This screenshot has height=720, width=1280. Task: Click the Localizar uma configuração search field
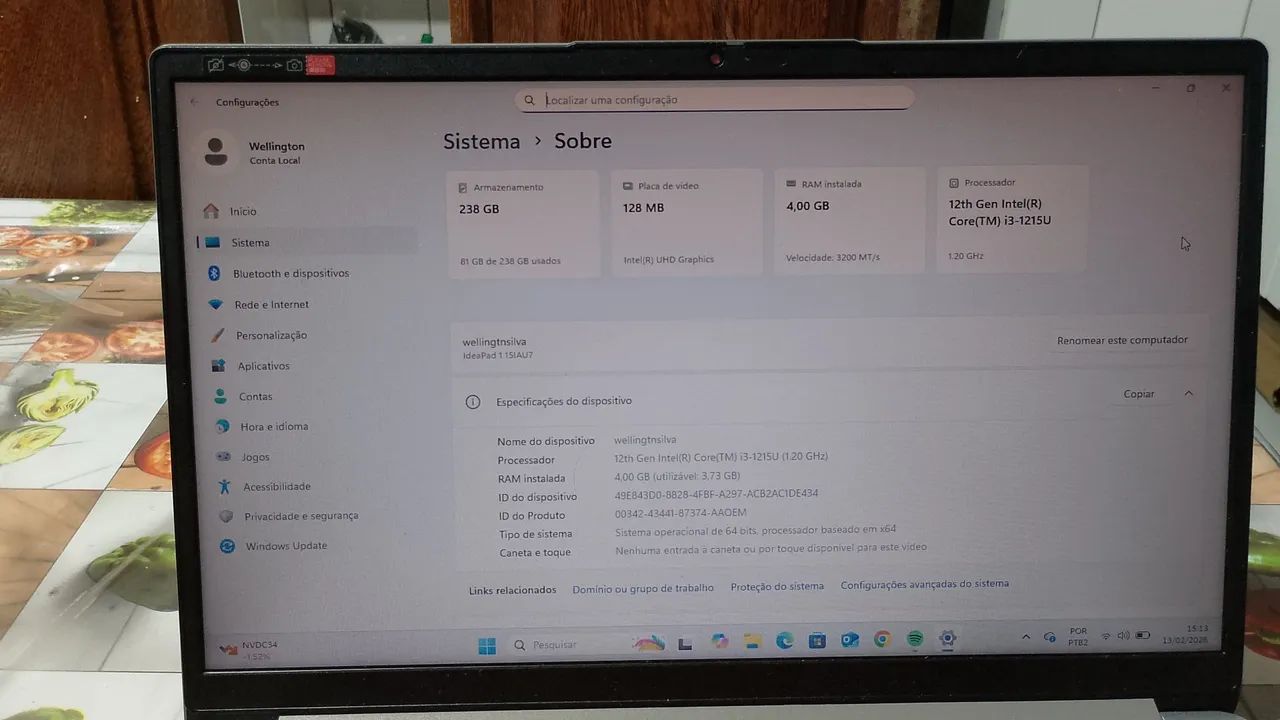pyautogui.click(x=714, y=99)
